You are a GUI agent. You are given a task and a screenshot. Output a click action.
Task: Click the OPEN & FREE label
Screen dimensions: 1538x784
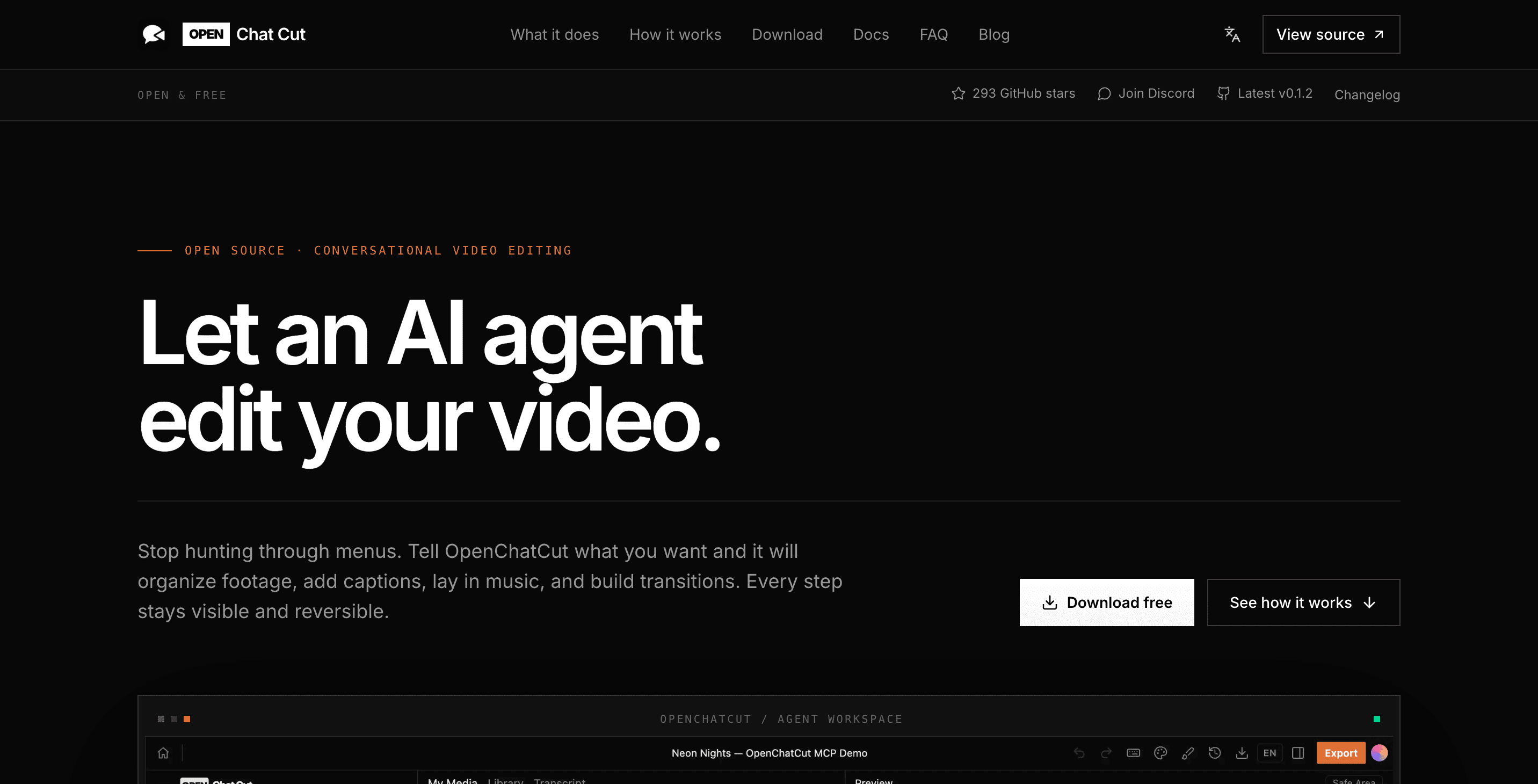pos(182,95)
